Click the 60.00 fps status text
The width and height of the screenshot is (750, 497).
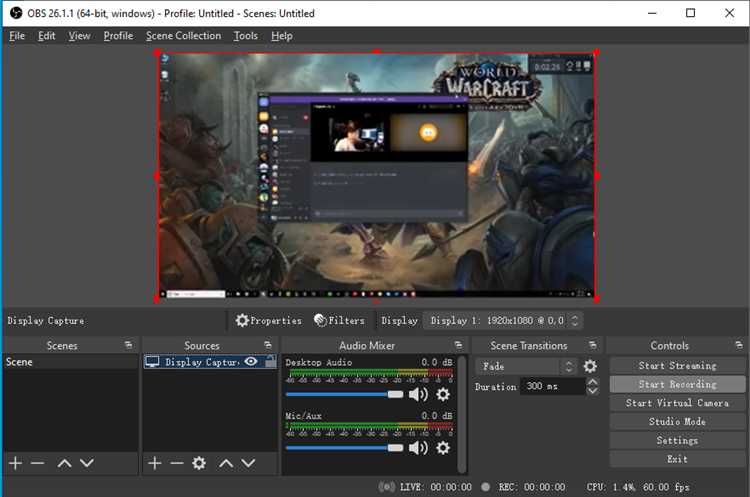click(666, 487)
